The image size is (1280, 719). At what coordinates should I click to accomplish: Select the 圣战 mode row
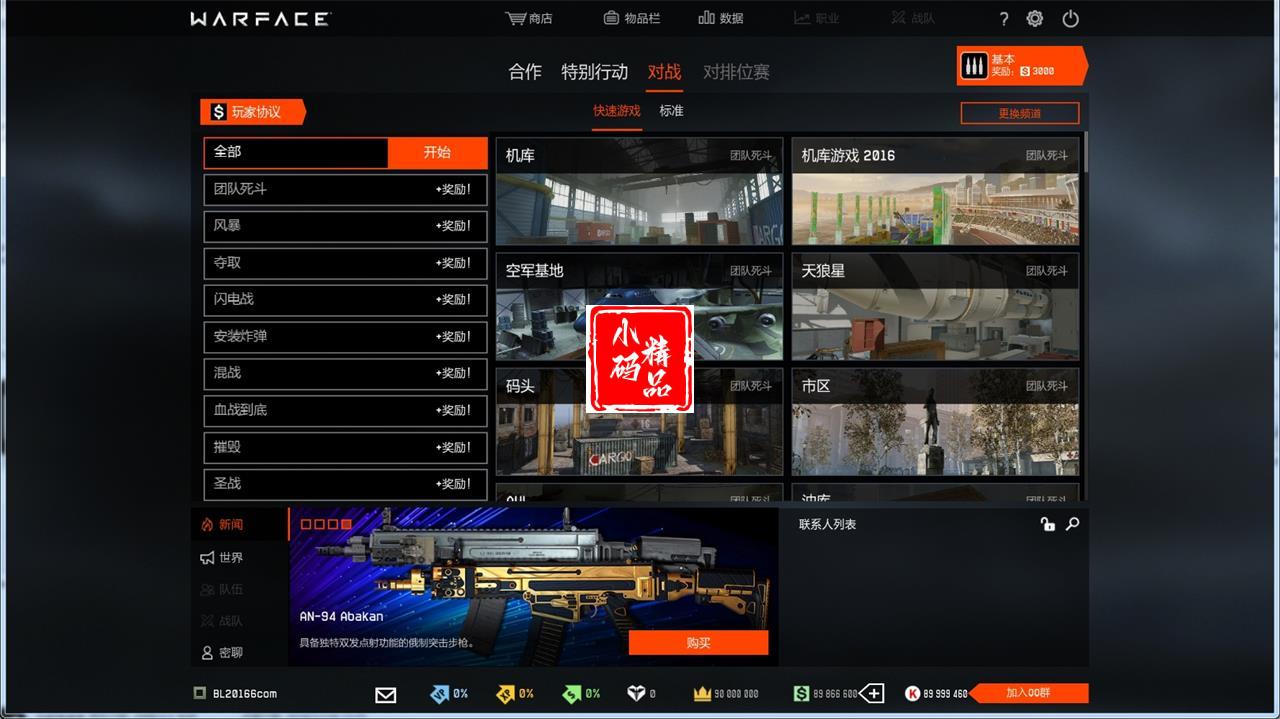pyautogui.click(x=345, y=484)
